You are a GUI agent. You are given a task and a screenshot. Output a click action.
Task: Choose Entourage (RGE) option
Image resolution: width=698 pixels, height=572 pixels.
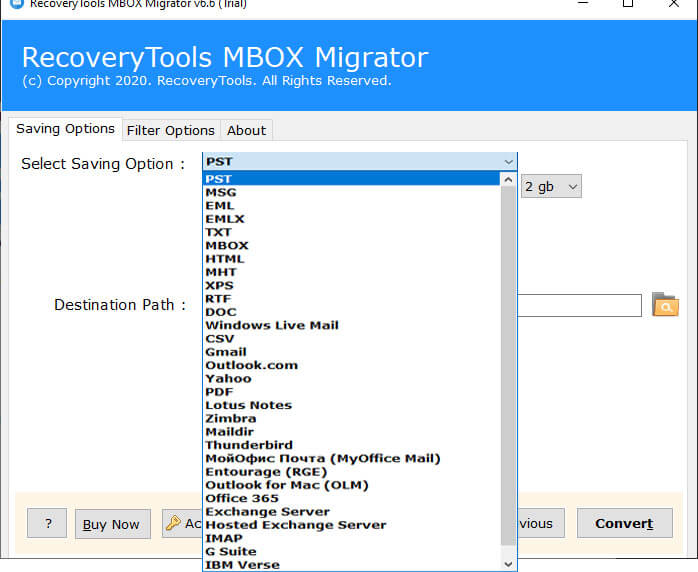tap(352, 472)
